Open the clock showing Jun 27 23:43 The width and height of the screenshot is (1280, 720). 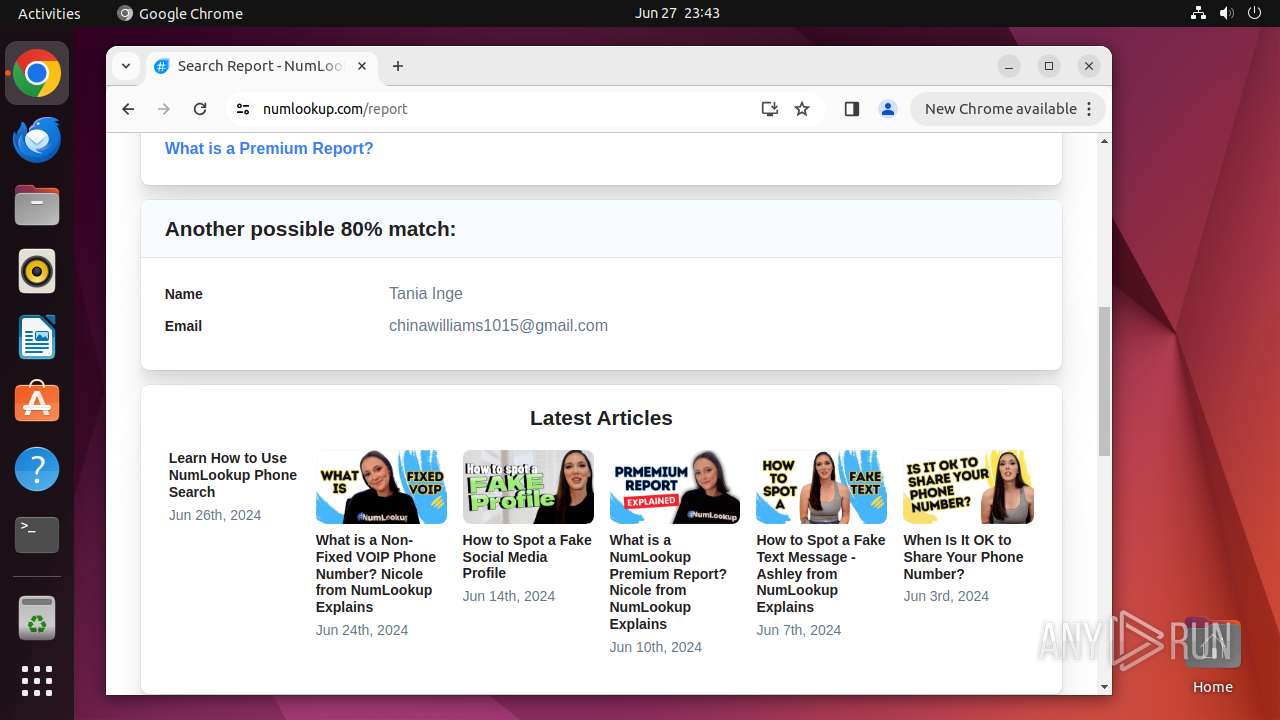click(x=677, y=13)
